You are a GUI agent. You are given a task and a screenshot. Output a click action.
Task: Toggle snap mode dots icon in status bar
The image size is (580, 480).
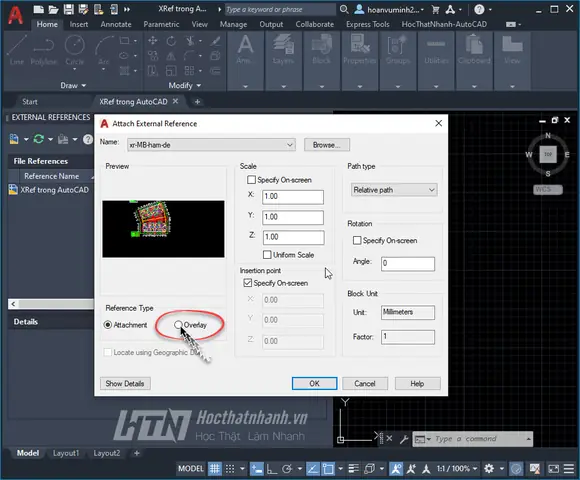coord(230,469)
